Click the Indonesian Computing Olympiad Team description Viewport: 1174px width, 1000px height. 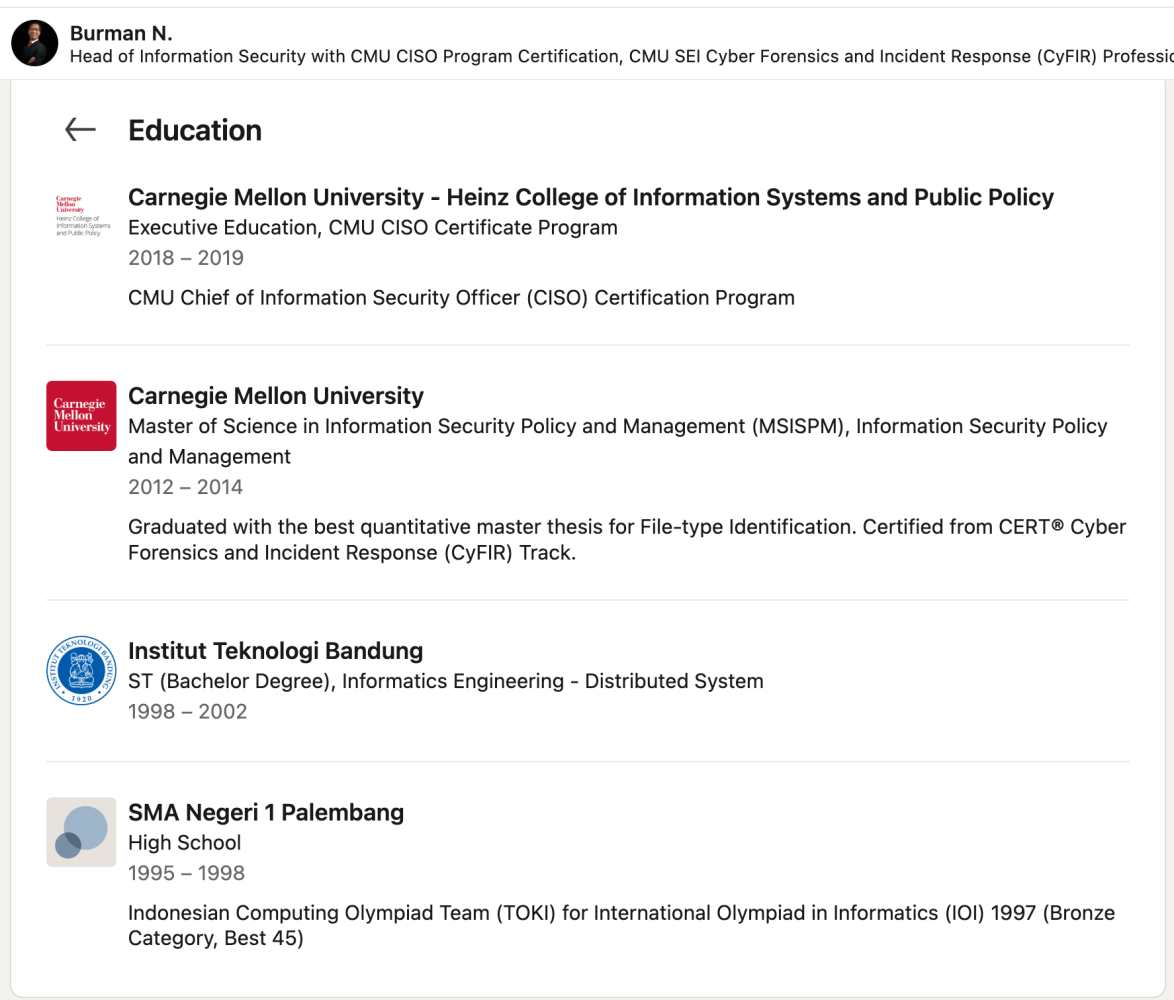[x=621, y=925]
